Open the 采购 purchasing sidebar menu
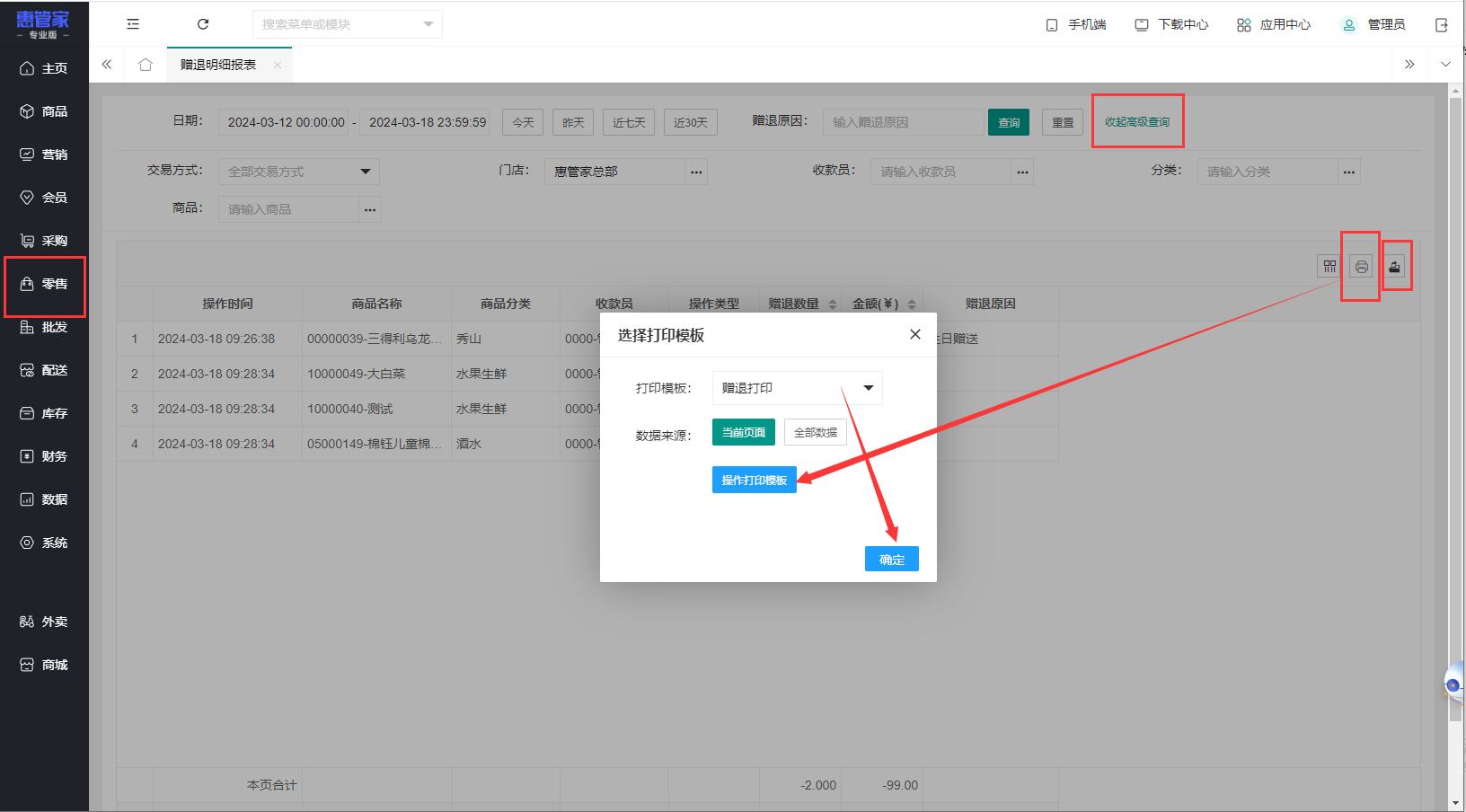 (44, 241)
